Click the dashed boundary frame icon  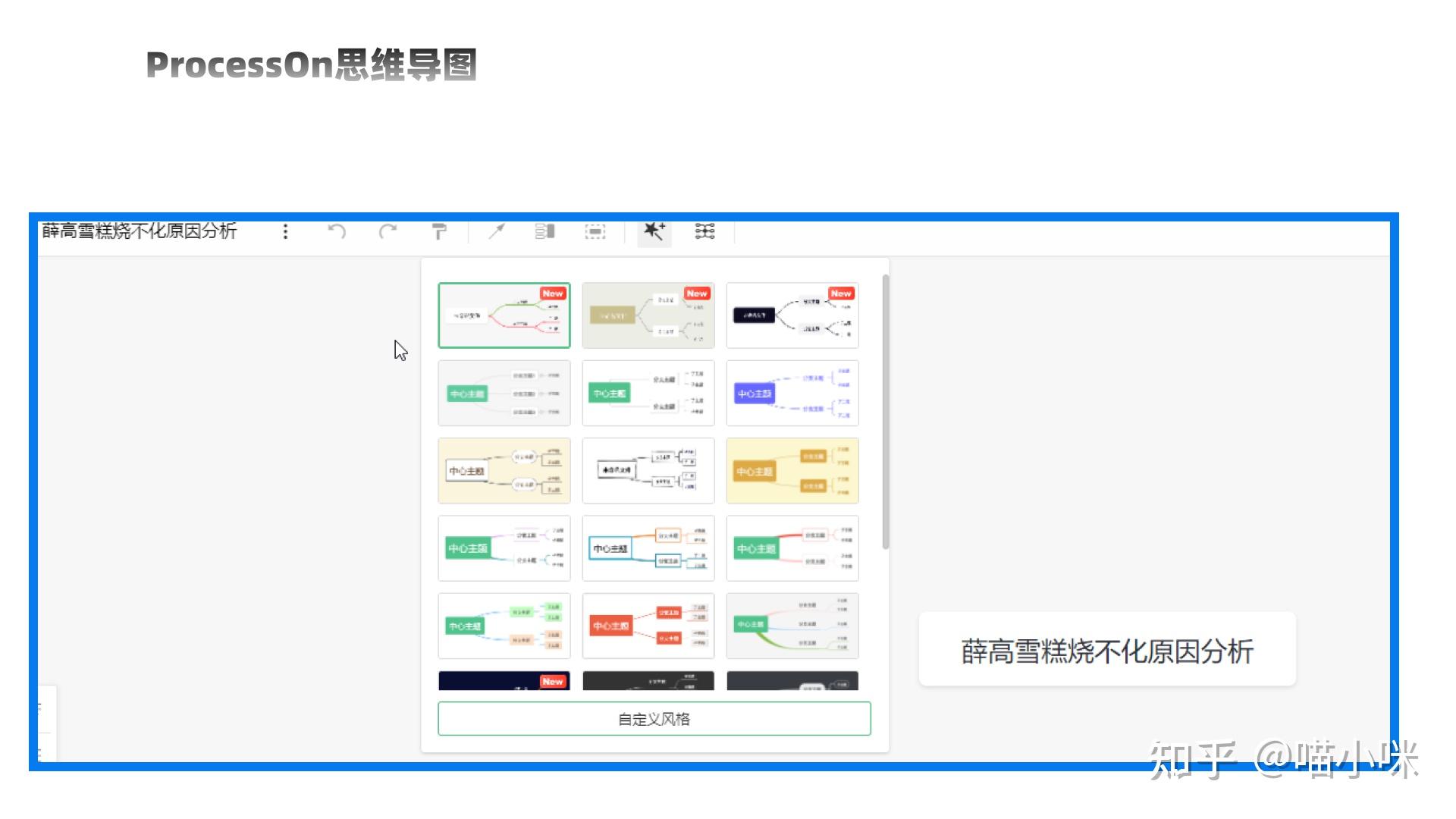point(595,231)
